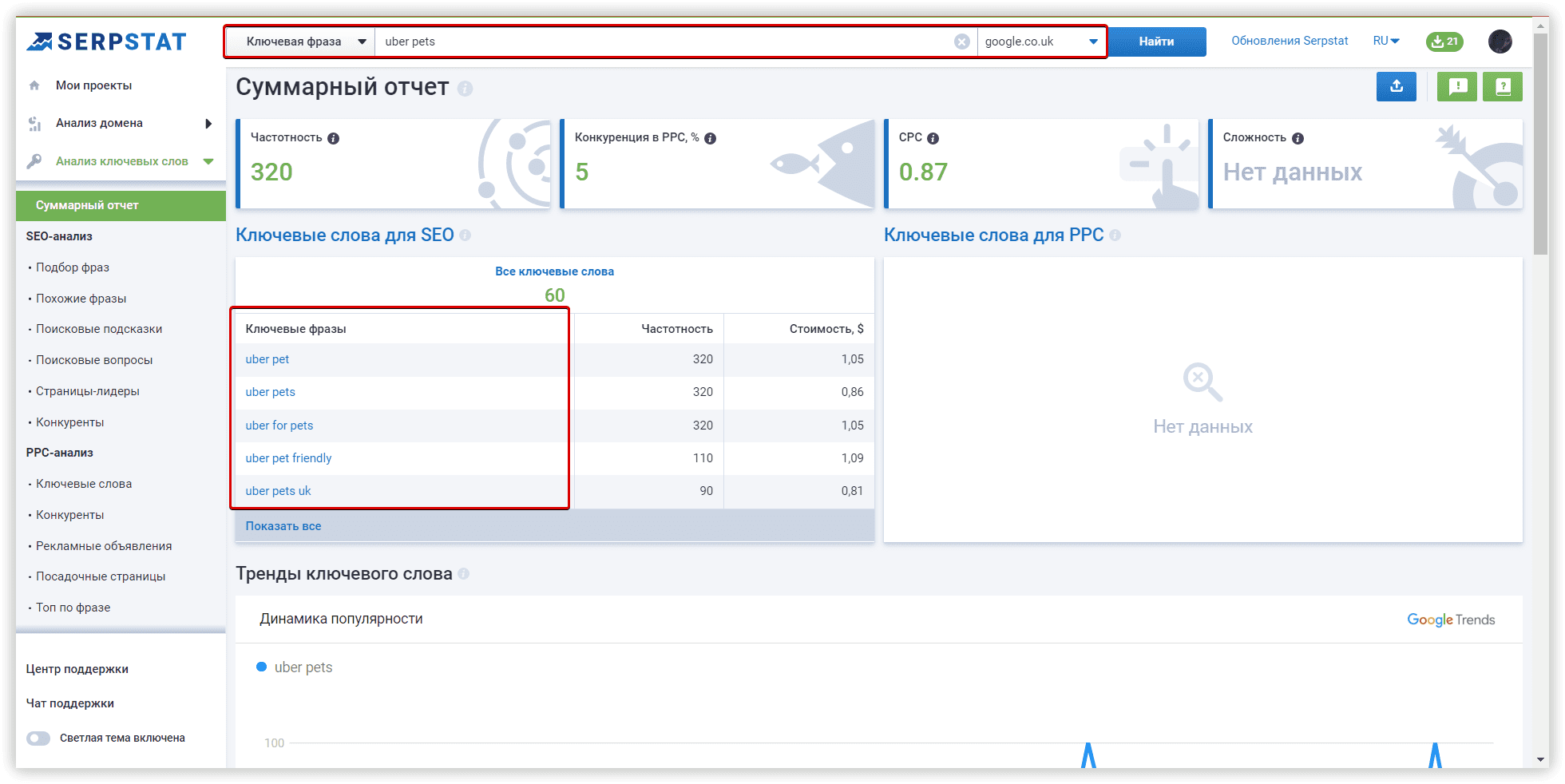
Task: Click the all keywords count 60
Action: pos(555,295)
